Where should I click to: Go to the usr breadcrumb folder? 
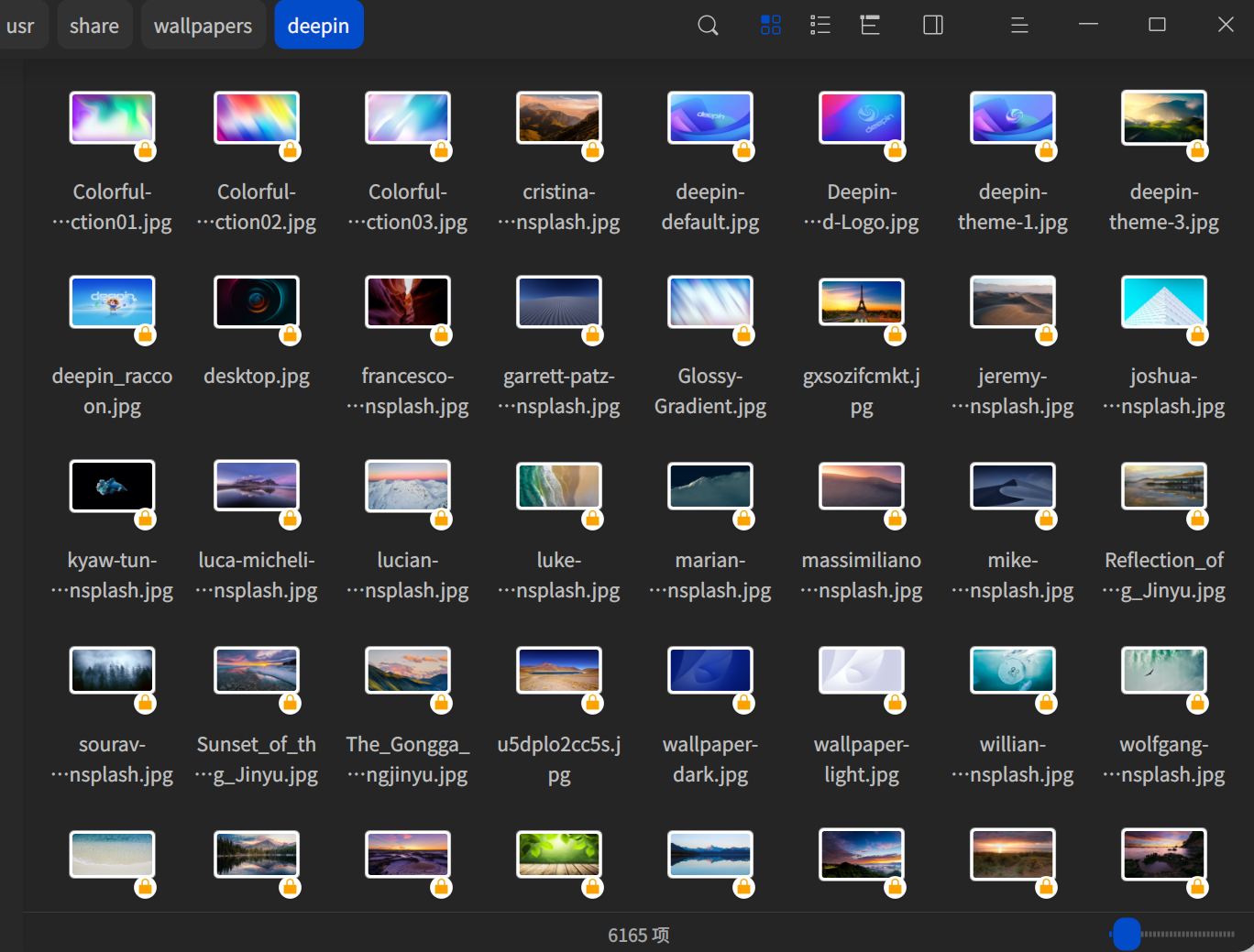coord(20,26)
